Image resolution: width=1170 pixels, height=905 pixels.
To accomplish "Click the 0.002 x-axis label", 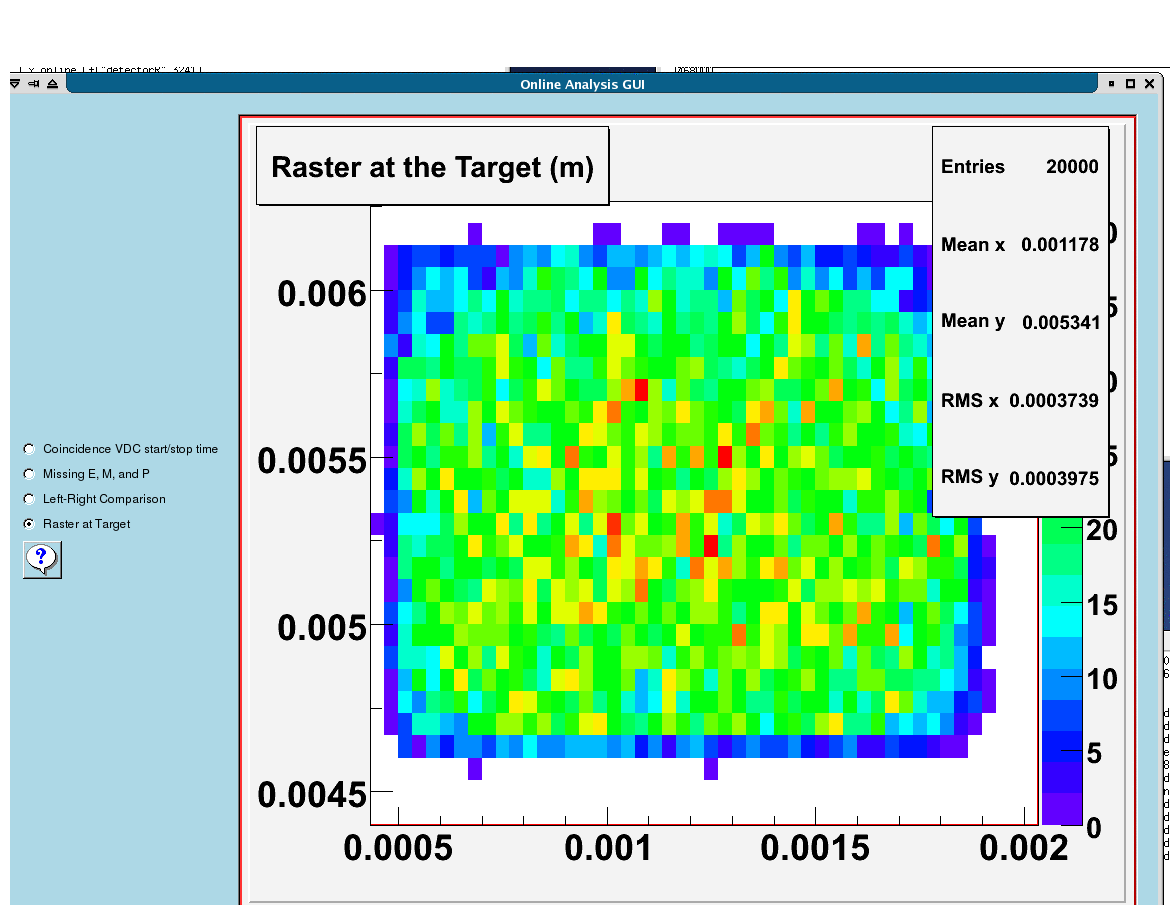I will tap(1024, 848).
